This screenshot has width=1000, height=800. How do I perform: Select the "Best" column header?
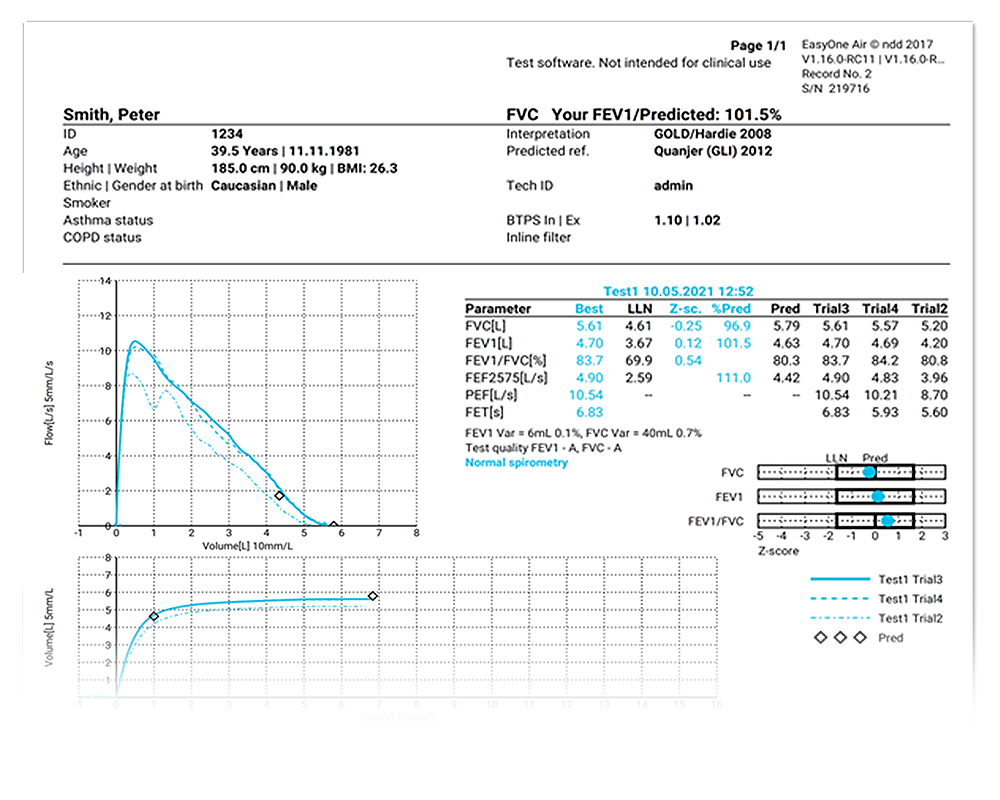[x=589, y=309]
